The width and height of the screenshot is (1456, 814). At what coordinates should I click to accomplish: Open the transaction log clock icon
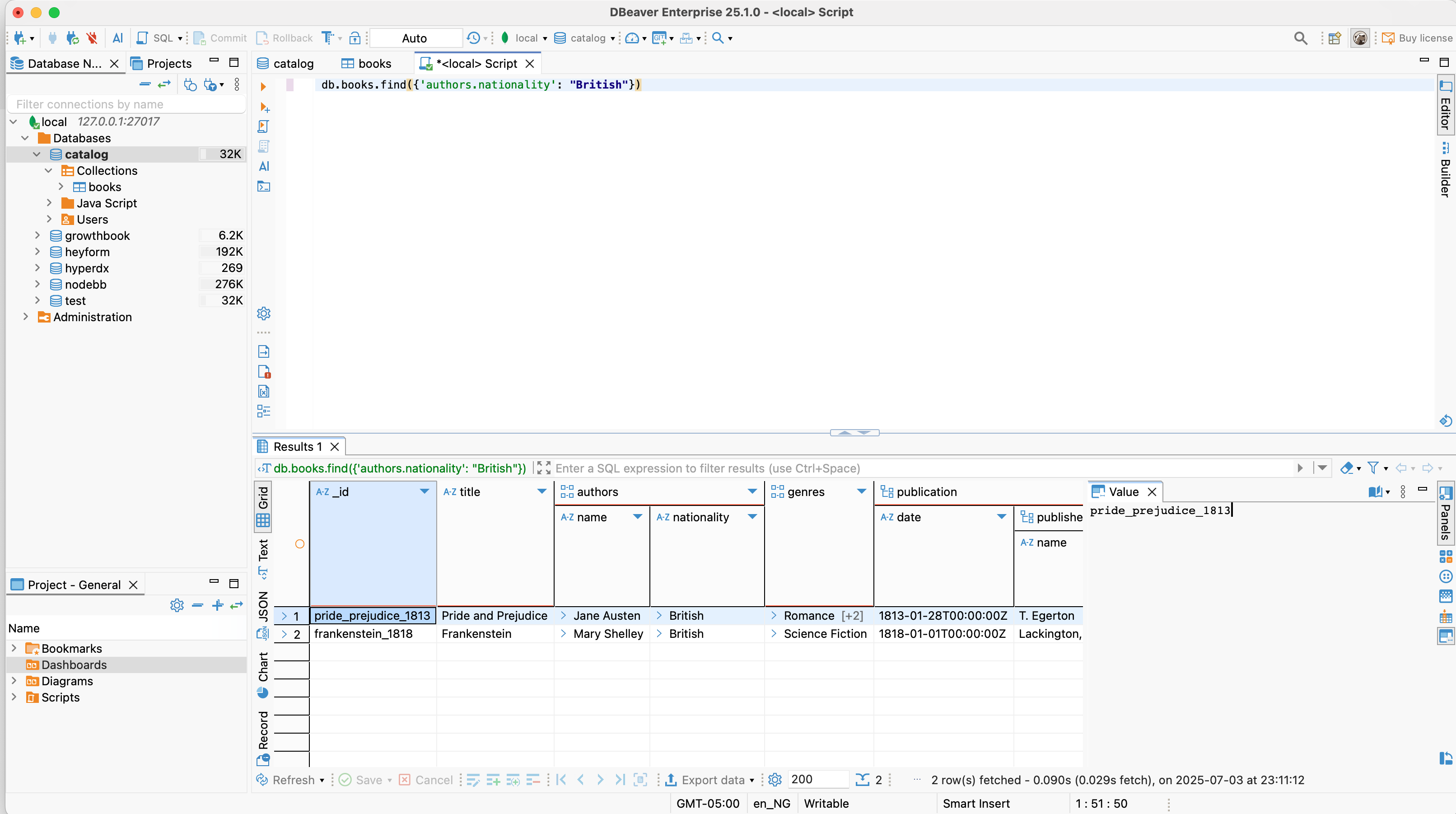(474, 38)
